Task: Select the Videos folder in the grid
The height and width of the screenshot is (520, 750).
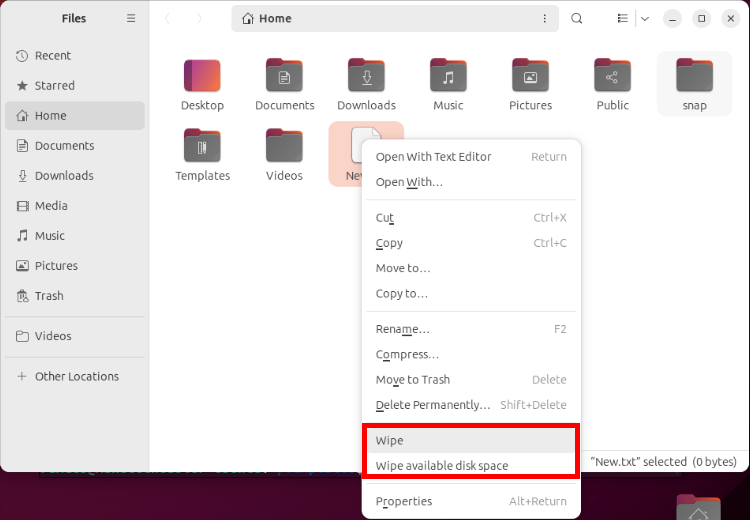Action: point(284,146)
